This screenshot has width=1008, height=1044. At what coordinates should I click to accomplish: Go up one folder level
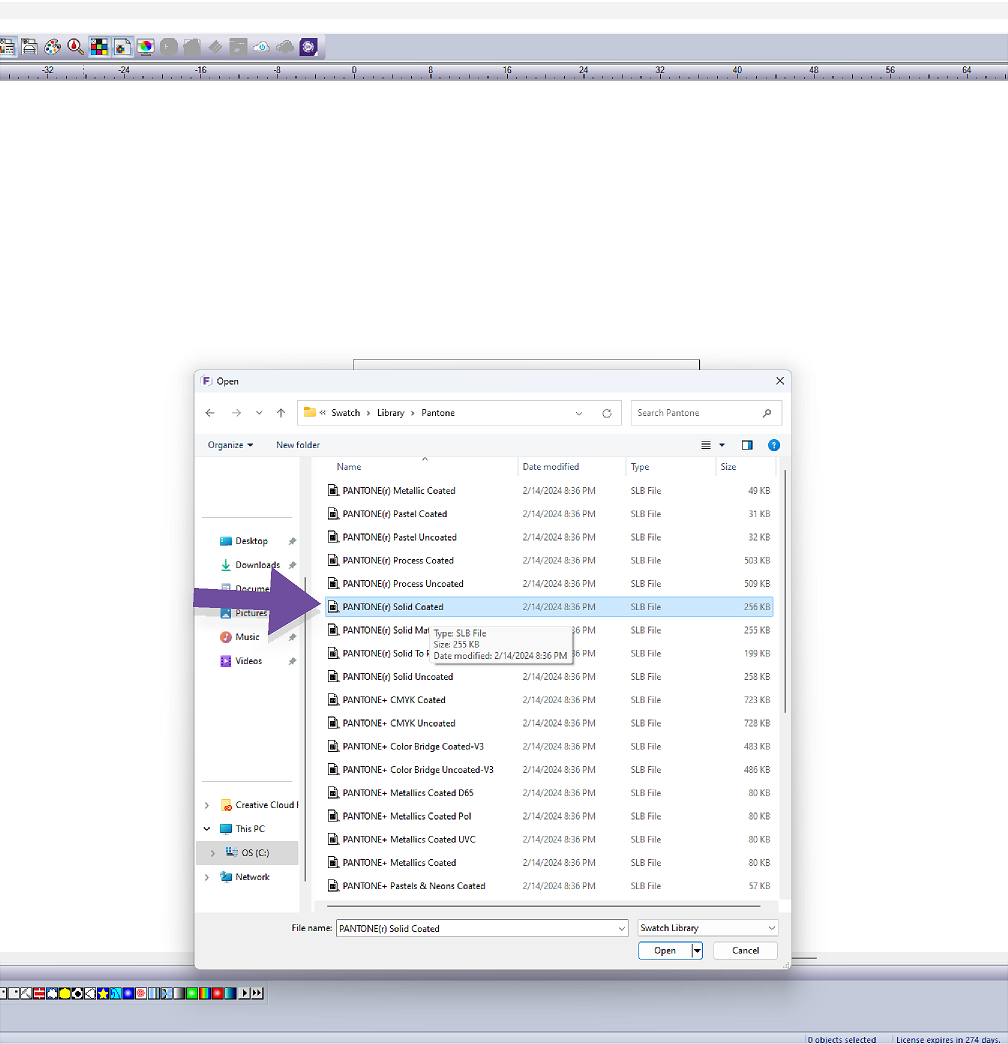coord(281,413)
